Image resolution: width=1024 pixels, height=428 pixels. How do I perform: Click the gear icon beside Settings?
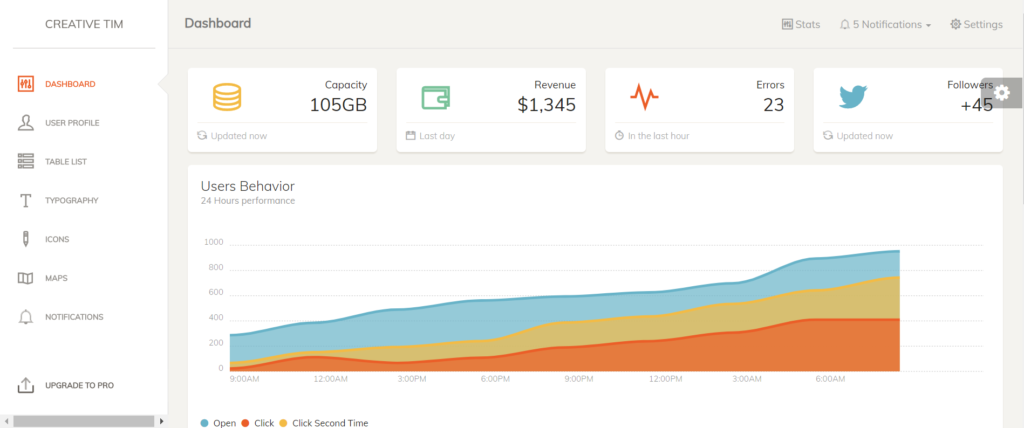pyautogui.click(x=955, y=24)
